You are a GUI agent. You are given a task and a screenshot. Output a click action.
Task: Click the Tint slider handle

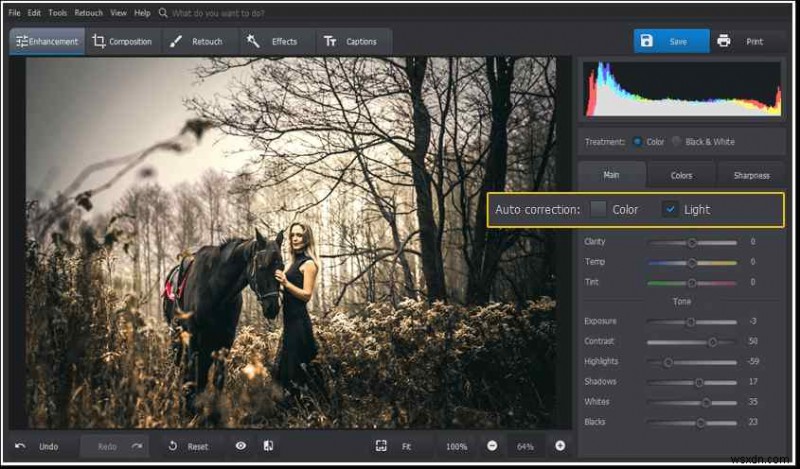click(692, 283)
